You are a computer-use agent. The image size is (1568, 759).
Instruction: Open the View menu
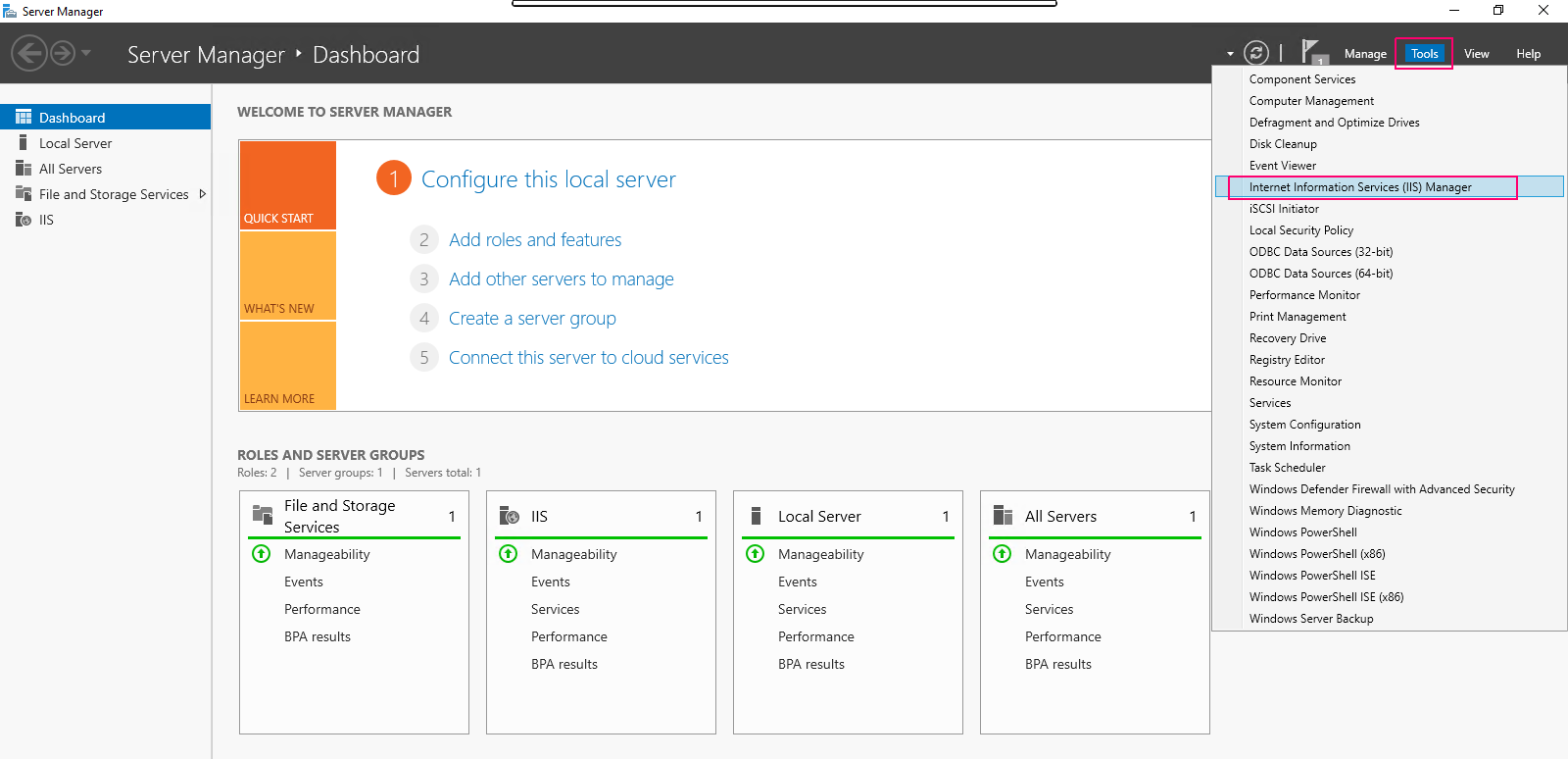tap(1476, 54)
